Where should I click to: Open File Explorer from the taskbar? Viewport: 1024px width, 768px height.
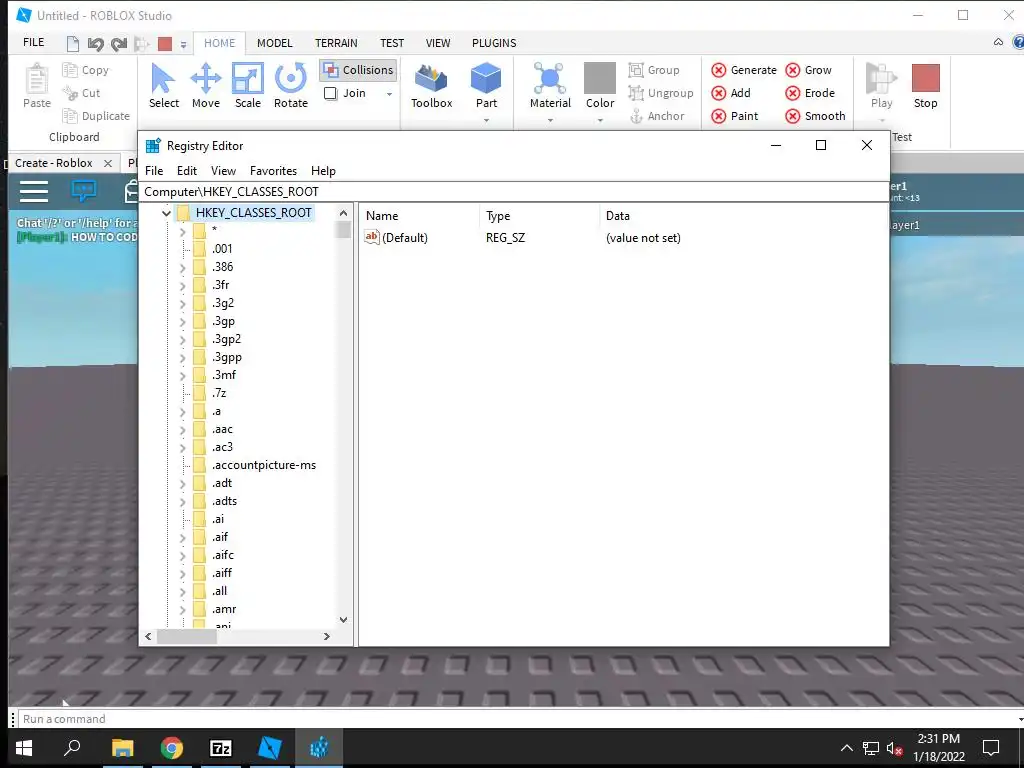(x=122, y=748)
